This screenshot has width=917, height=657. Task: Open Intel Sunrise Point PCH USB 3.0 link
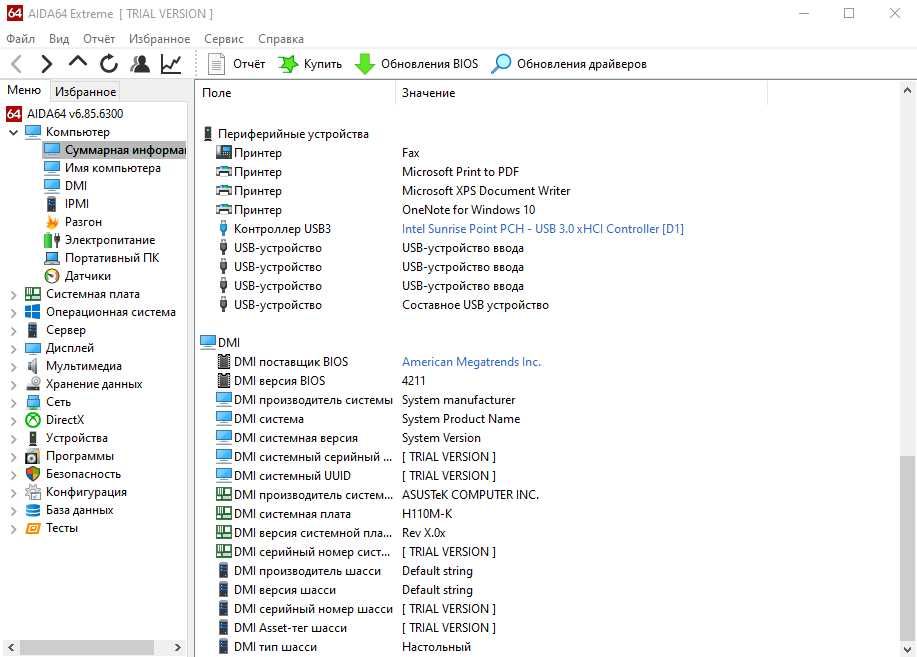pyautogui.click(x=543, y=229)
